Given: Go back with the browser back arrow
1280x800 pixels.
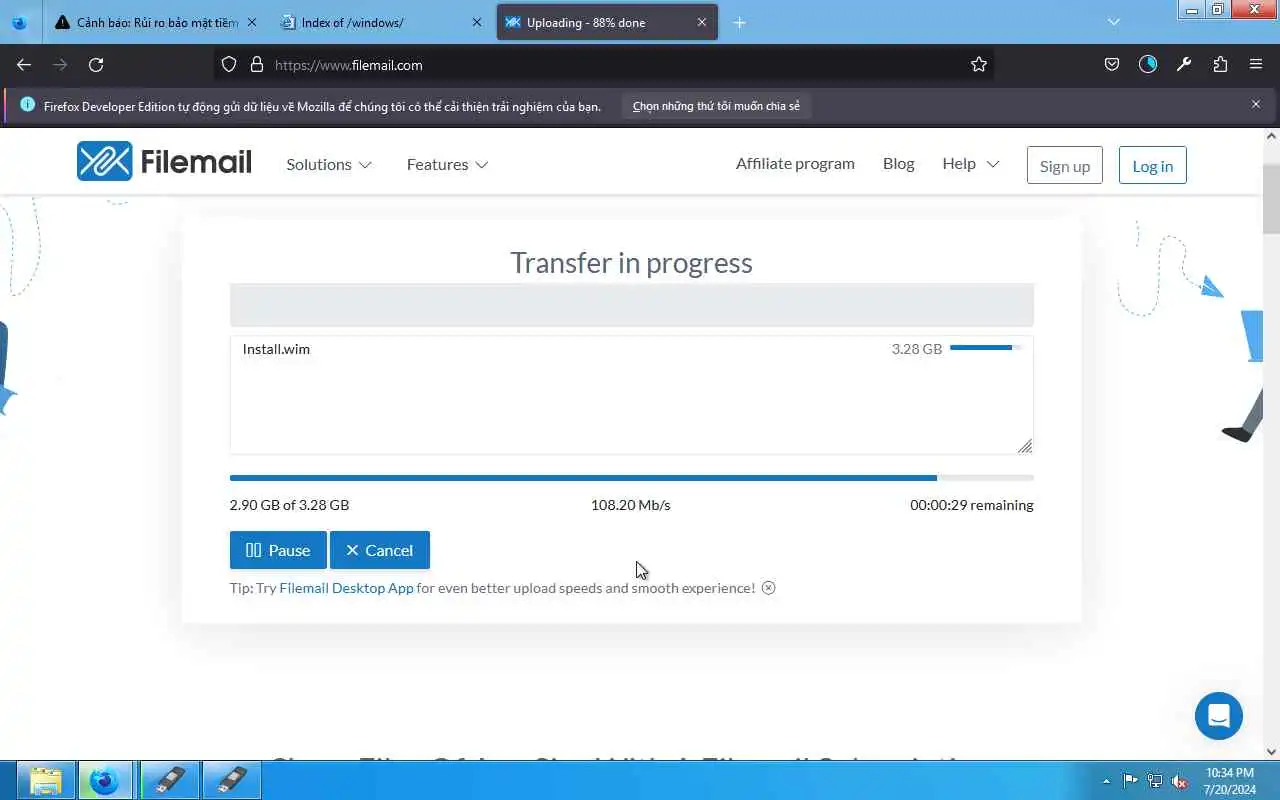Looking at the screenshot, I should pos(24,65).
